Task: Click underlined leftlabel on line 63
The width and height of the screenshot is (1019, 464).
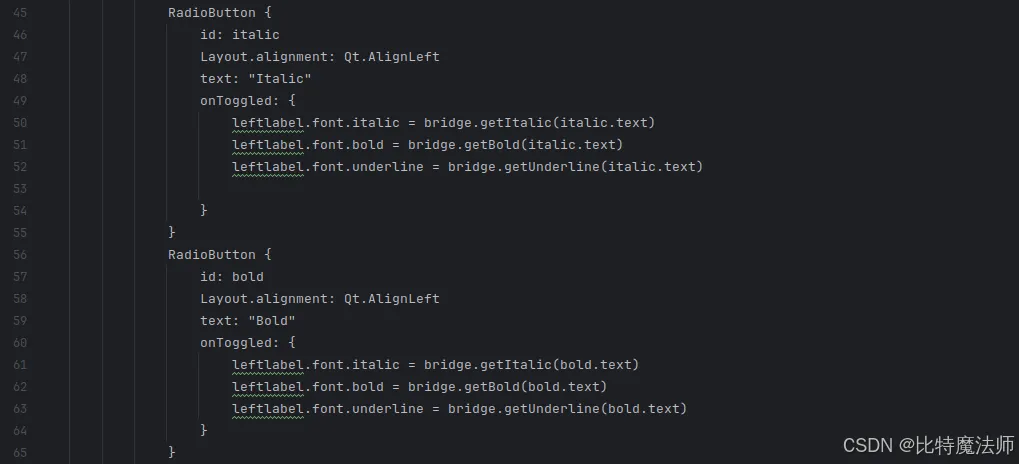Action: (268, 409)
